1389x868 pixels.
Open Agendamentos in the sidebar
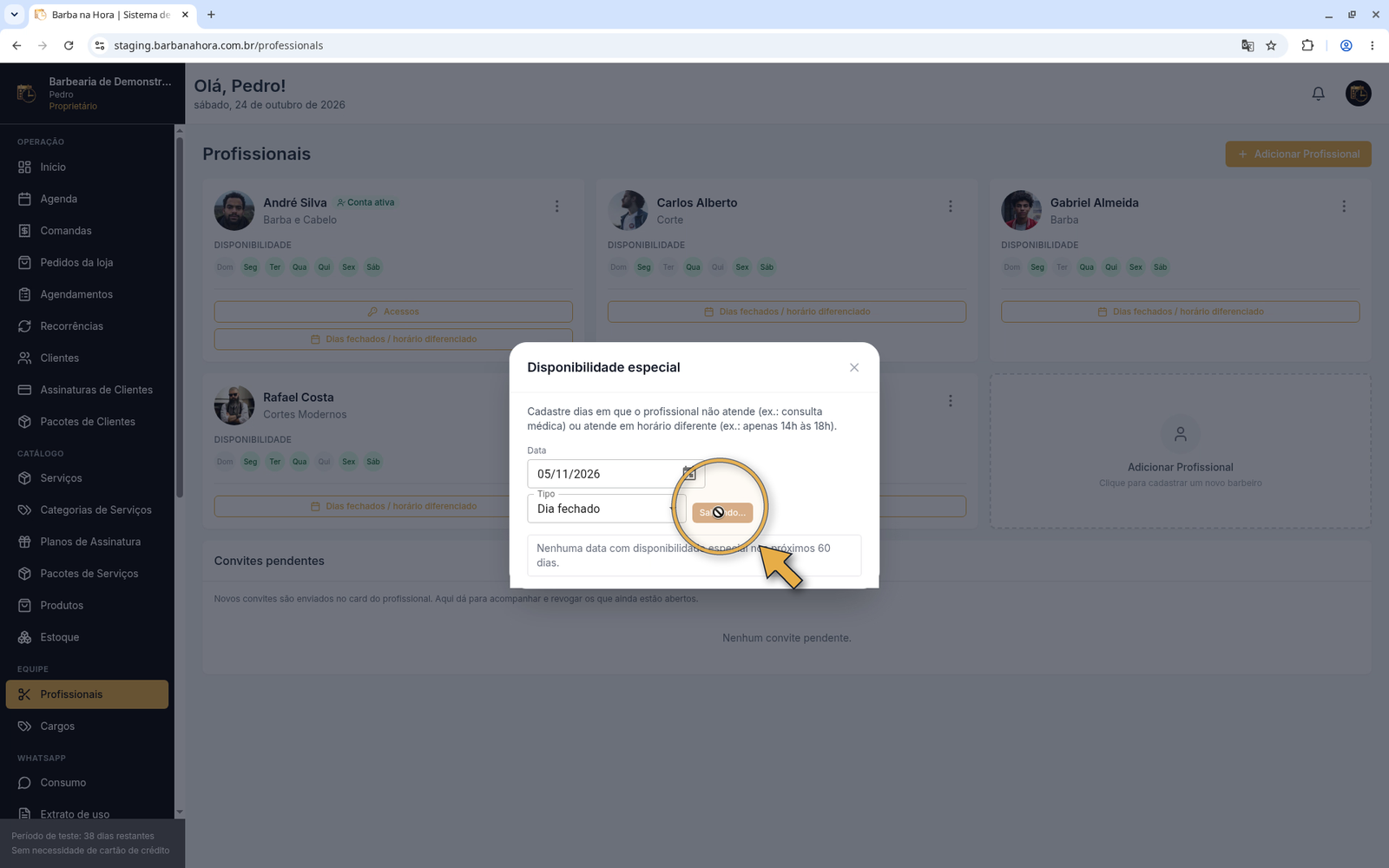click(87, 294)
